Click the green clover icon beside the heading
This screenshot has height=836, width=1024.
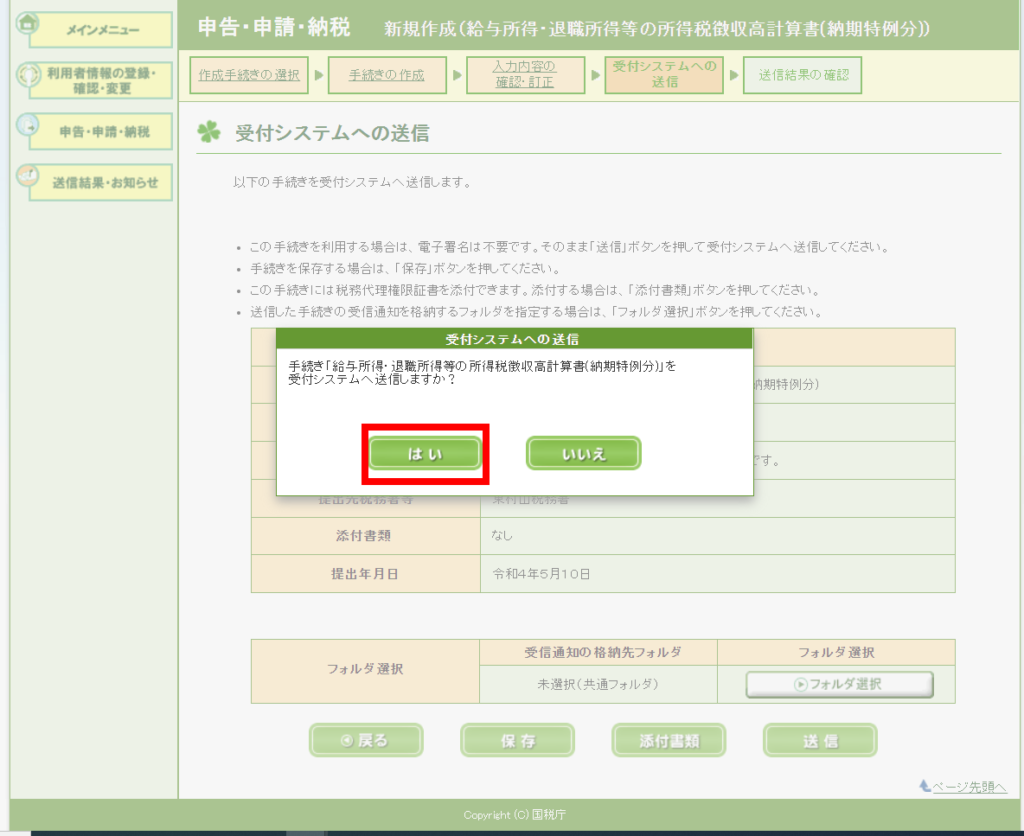[x=208, y=133]
